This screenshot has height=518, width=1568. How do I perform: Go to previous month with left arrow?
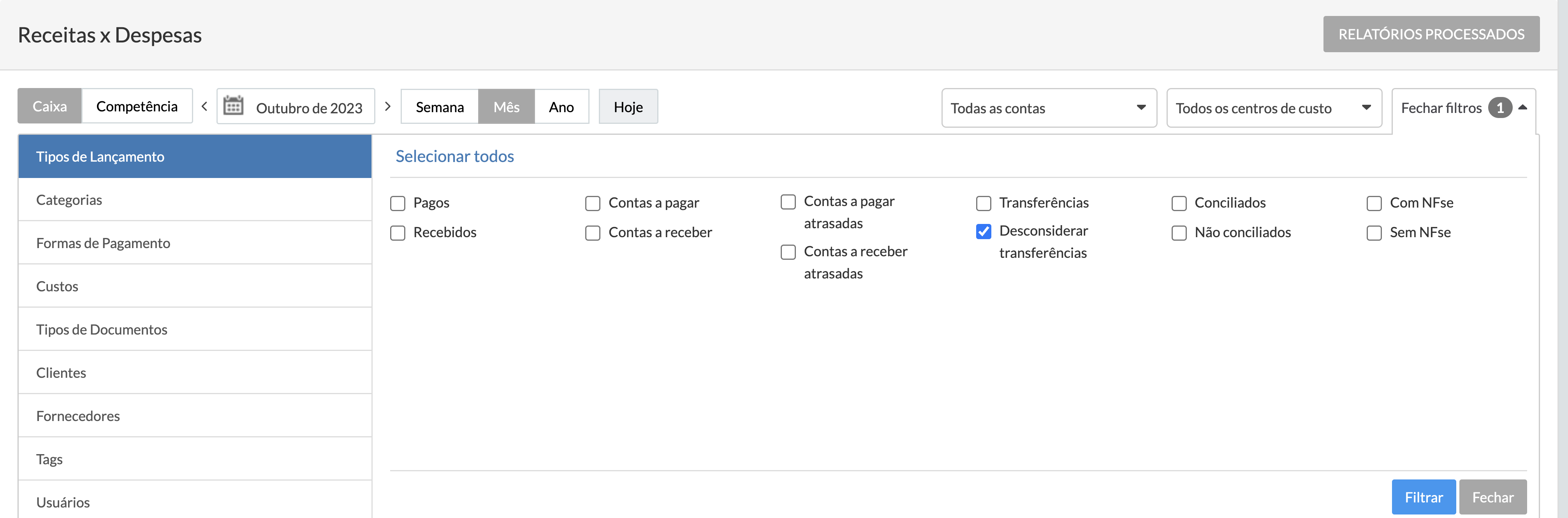pyautogui.click(x=204, y=107)
